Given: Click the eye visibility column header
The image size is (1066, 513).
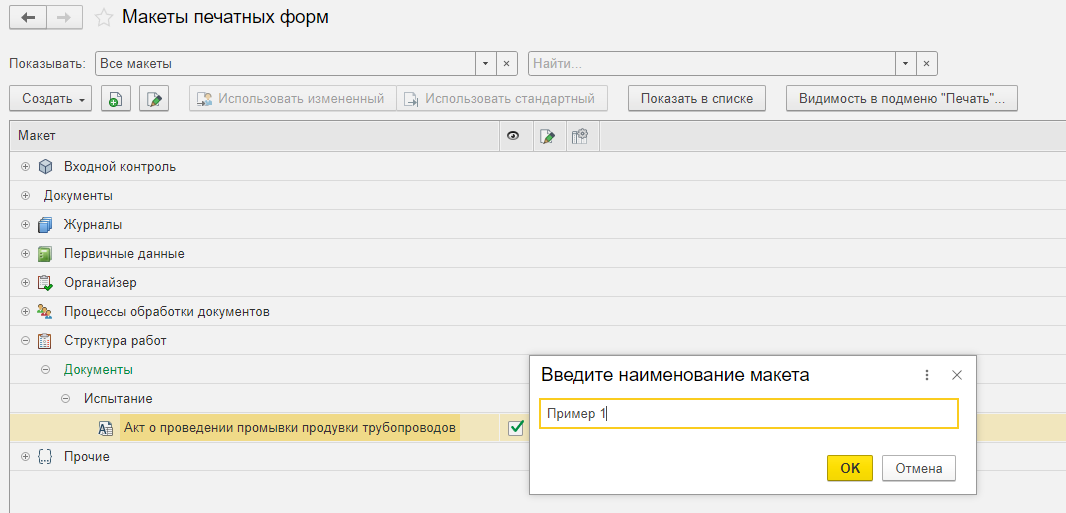Looking at the screenshot, I should coord(514,136).
